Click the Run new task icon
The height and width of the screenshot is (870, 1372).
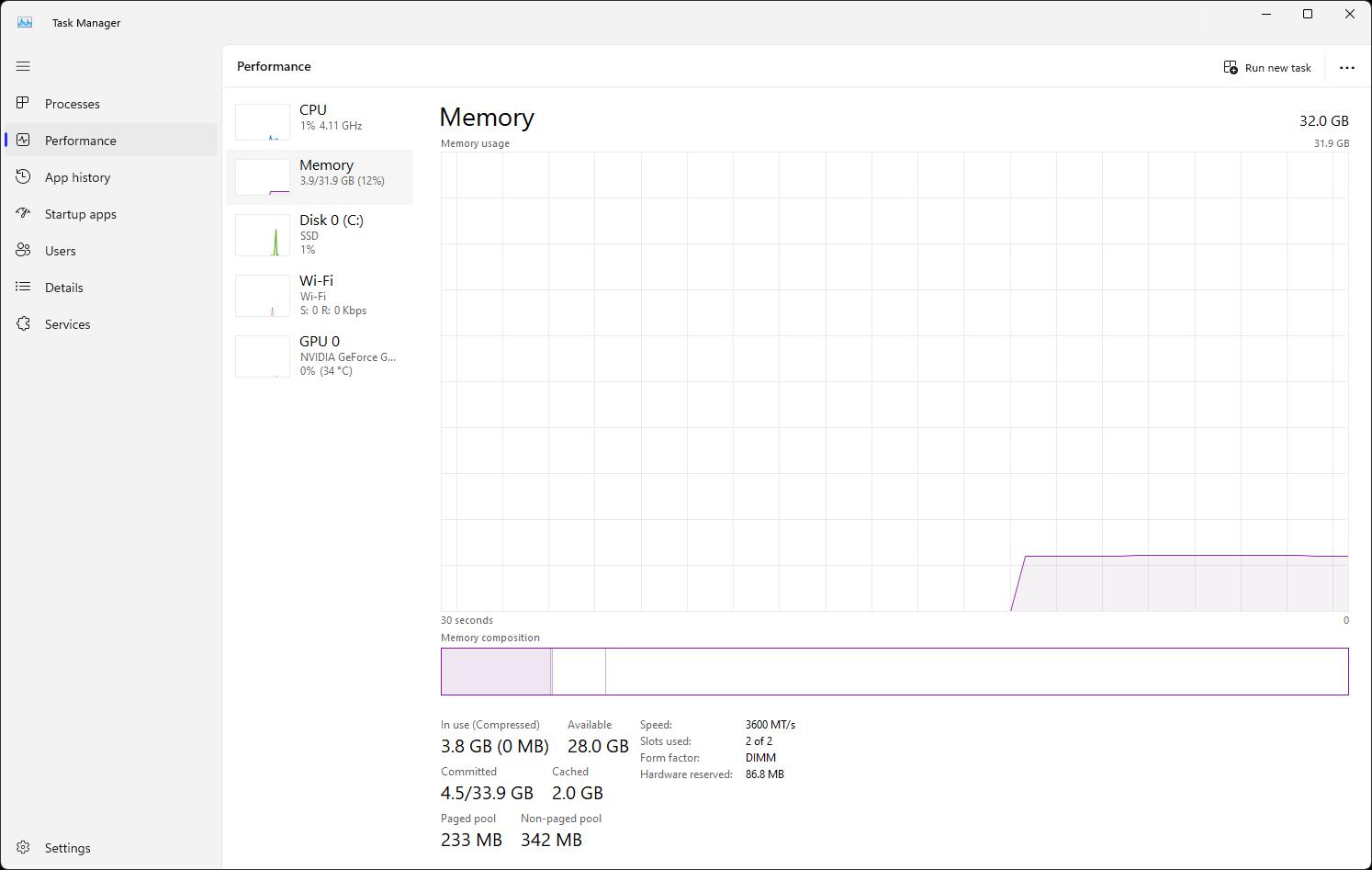[1231, 67]
